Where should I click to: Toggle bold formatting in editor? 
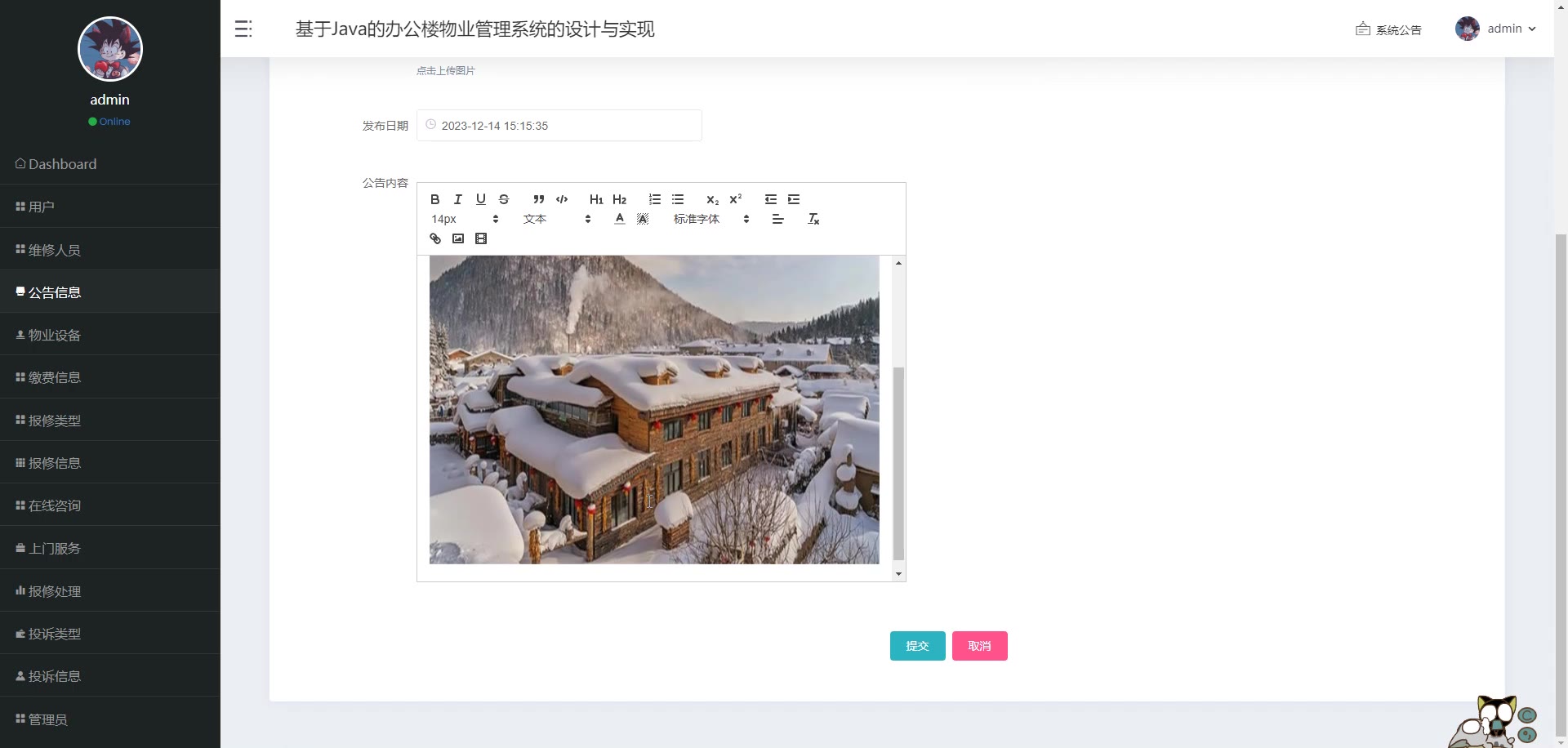click(435, 199)
